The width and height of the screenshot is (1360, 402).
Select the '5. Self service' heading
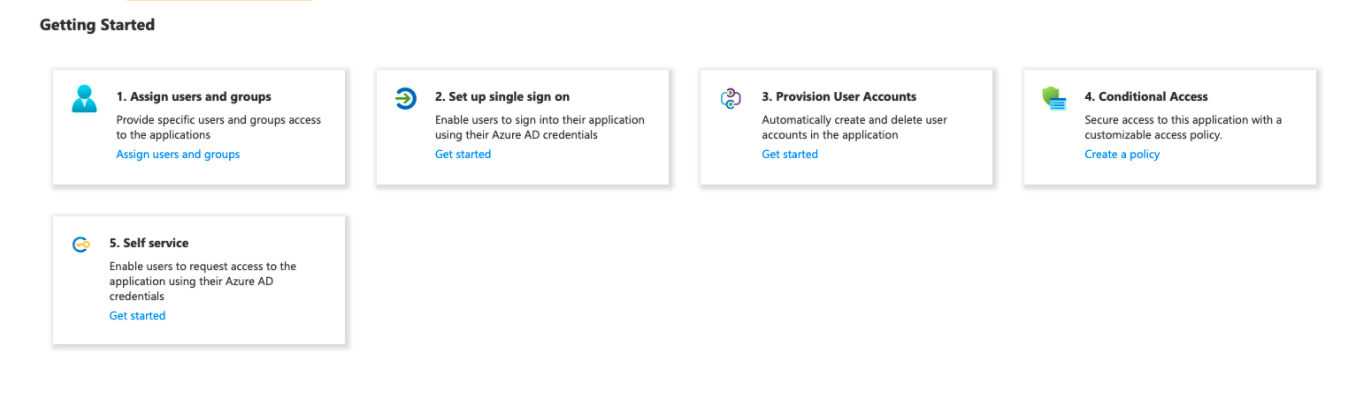pos(149,243)
